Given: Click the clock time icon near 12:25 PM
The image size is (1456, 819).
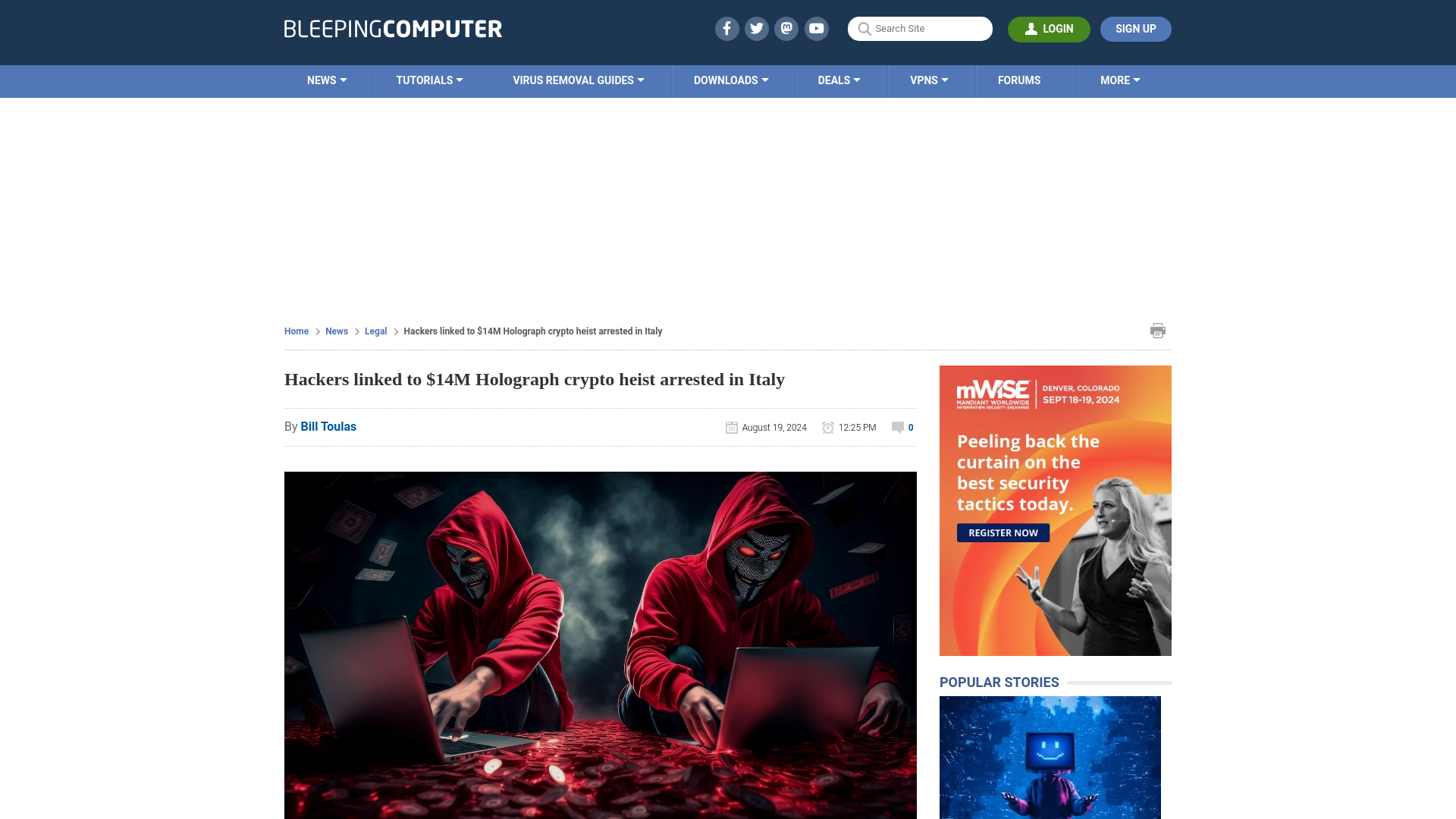Looking at the screenshot, I should pos(828,427).
